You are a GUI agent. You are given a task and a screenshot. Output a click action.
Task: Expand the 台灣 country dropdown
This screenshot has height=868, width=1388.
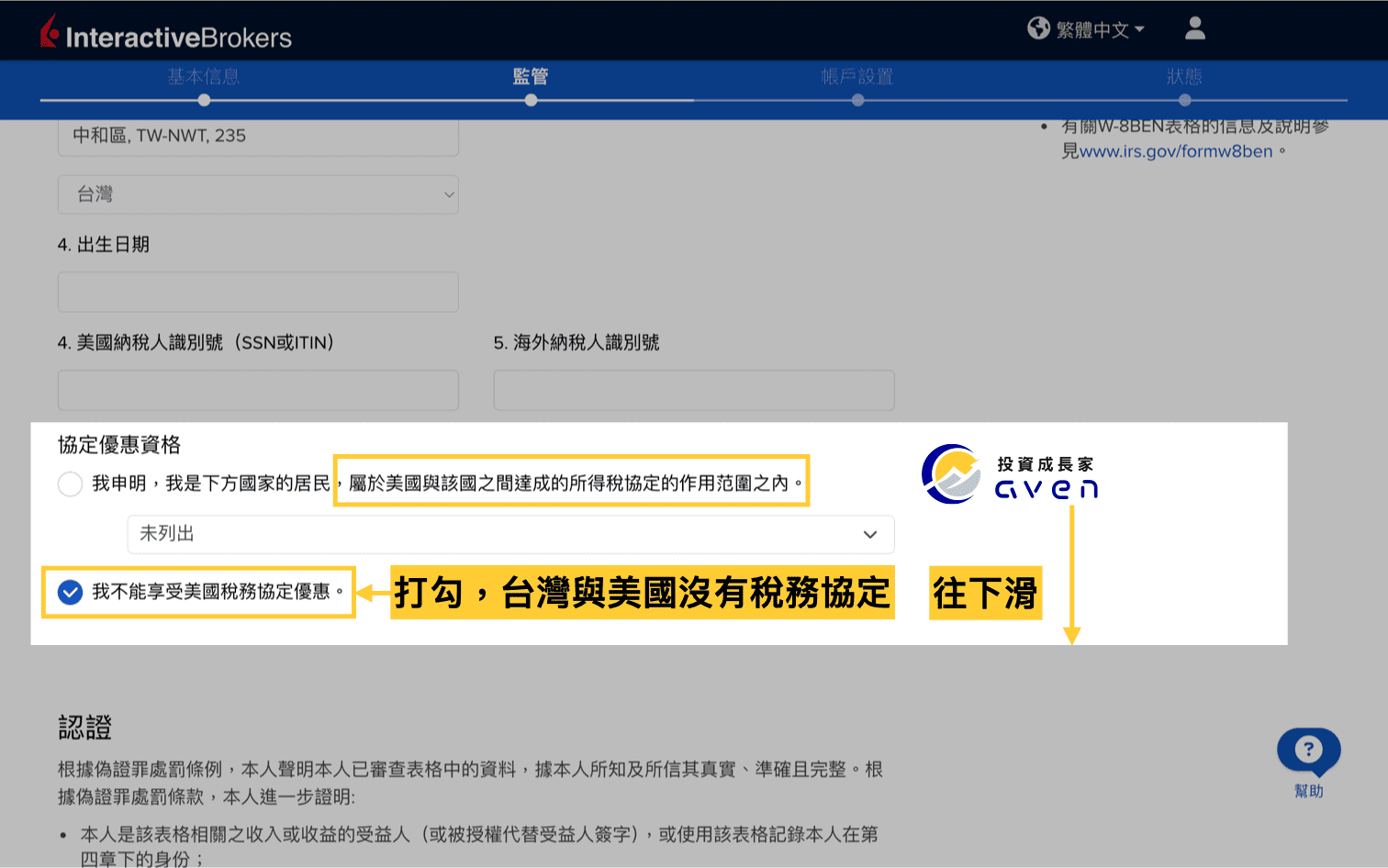pos(258,195)
